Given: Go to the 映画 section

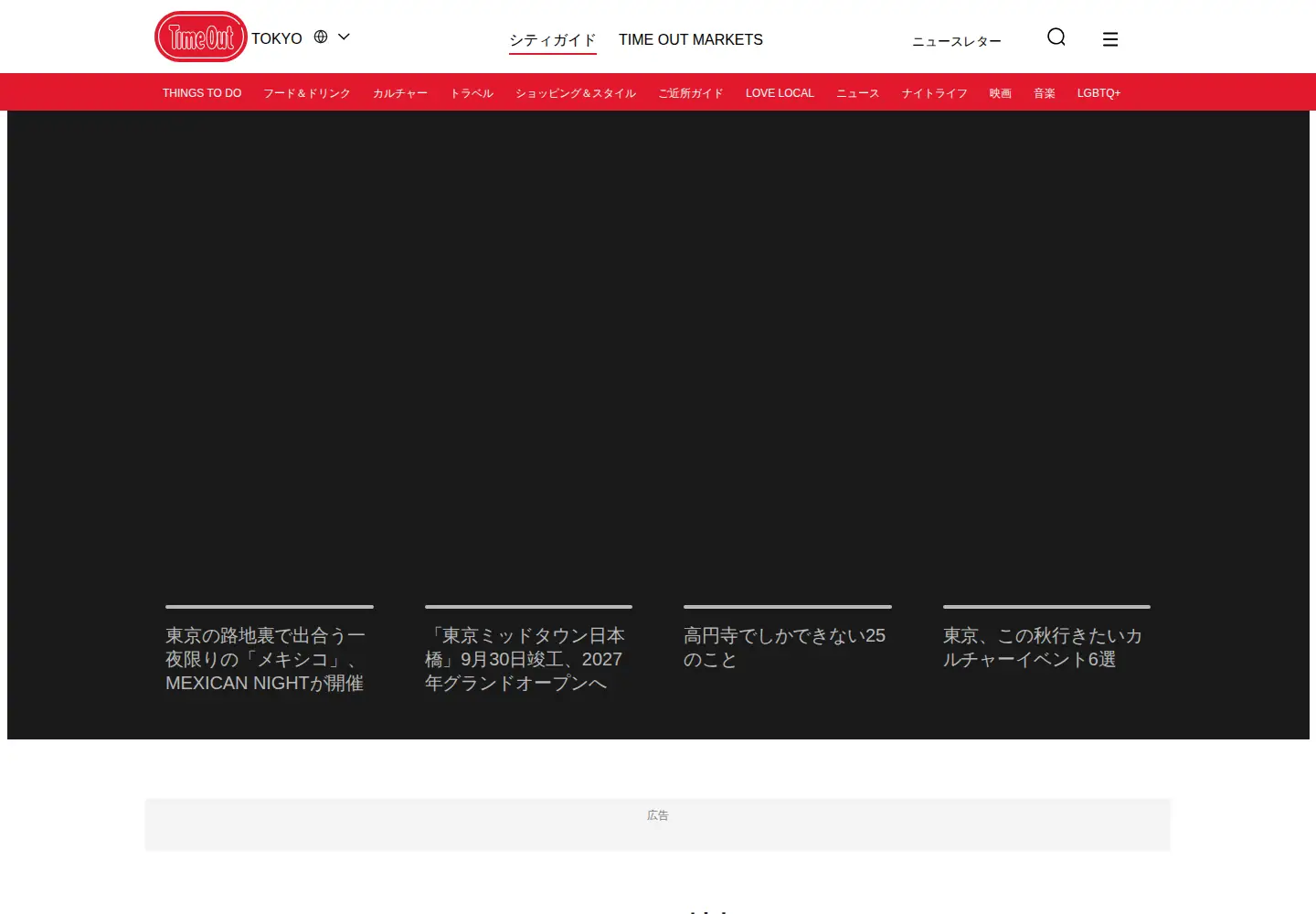Looking at the screenshot, I should point(1001,93).
